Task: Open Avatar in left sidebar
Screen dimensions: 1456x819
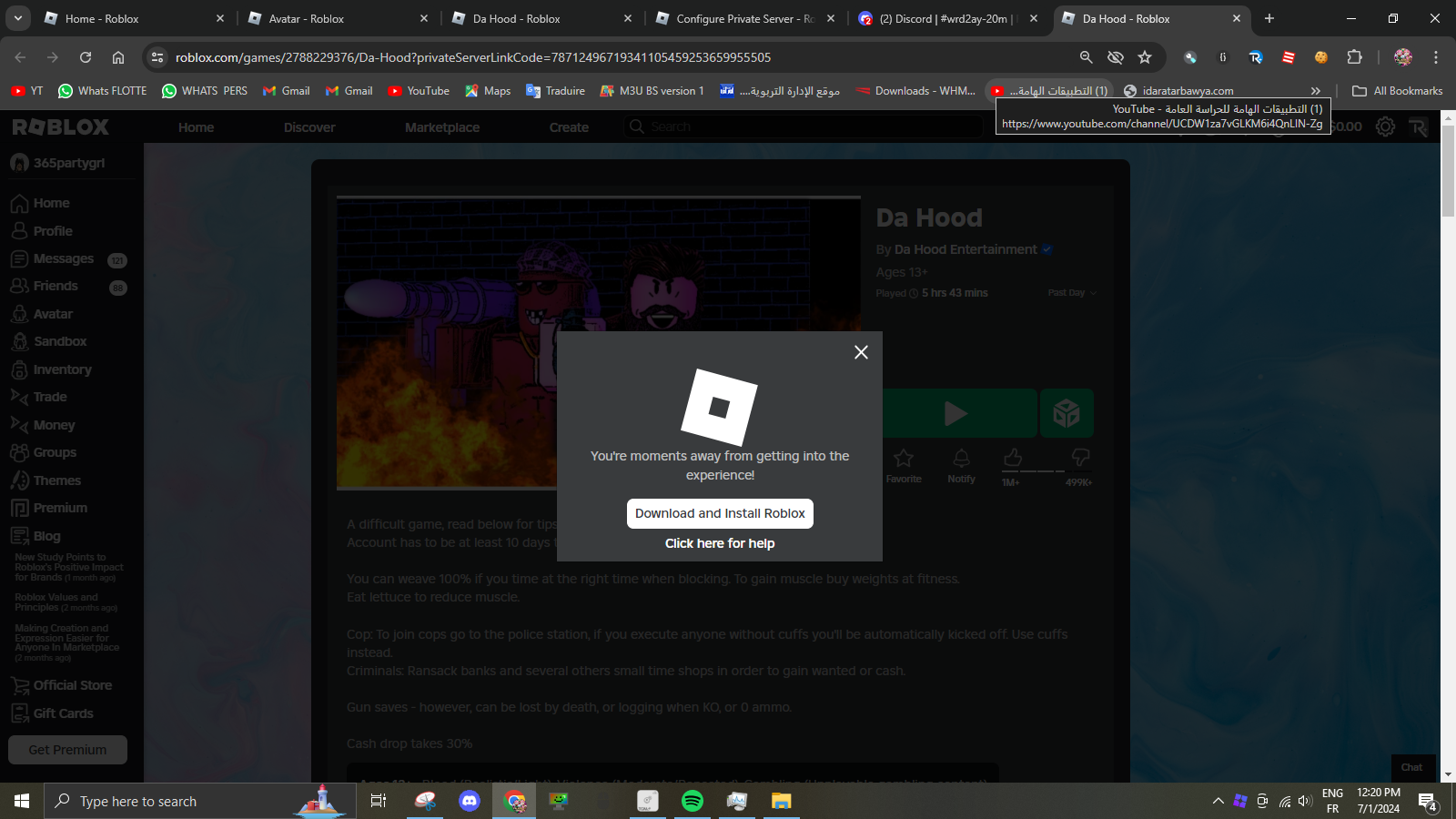Action: [x=43, y=314]
